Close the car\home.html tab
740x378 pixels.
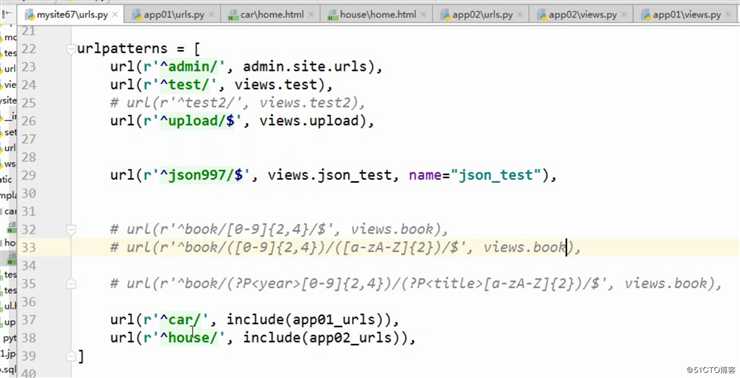click(311, 15)
